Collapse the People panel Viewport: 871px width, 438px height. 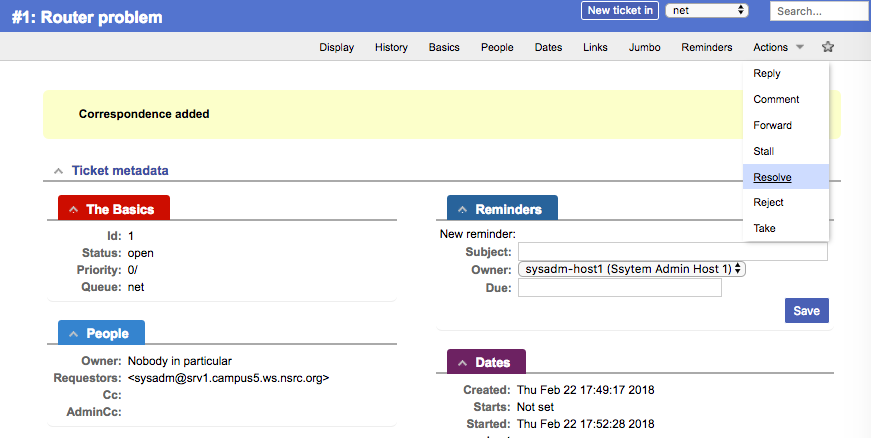73,334
